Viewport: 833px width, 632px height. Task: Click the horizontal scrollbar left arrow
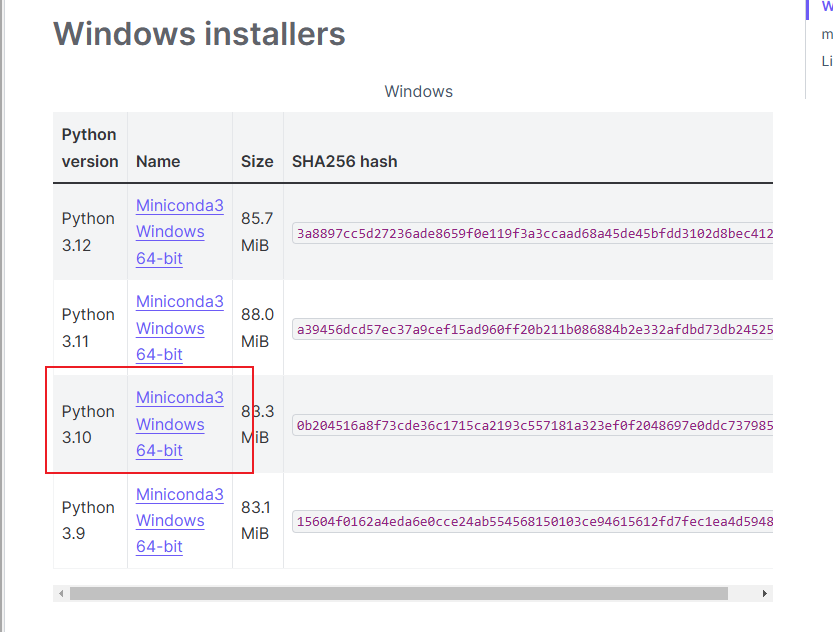tap(61, 593)
